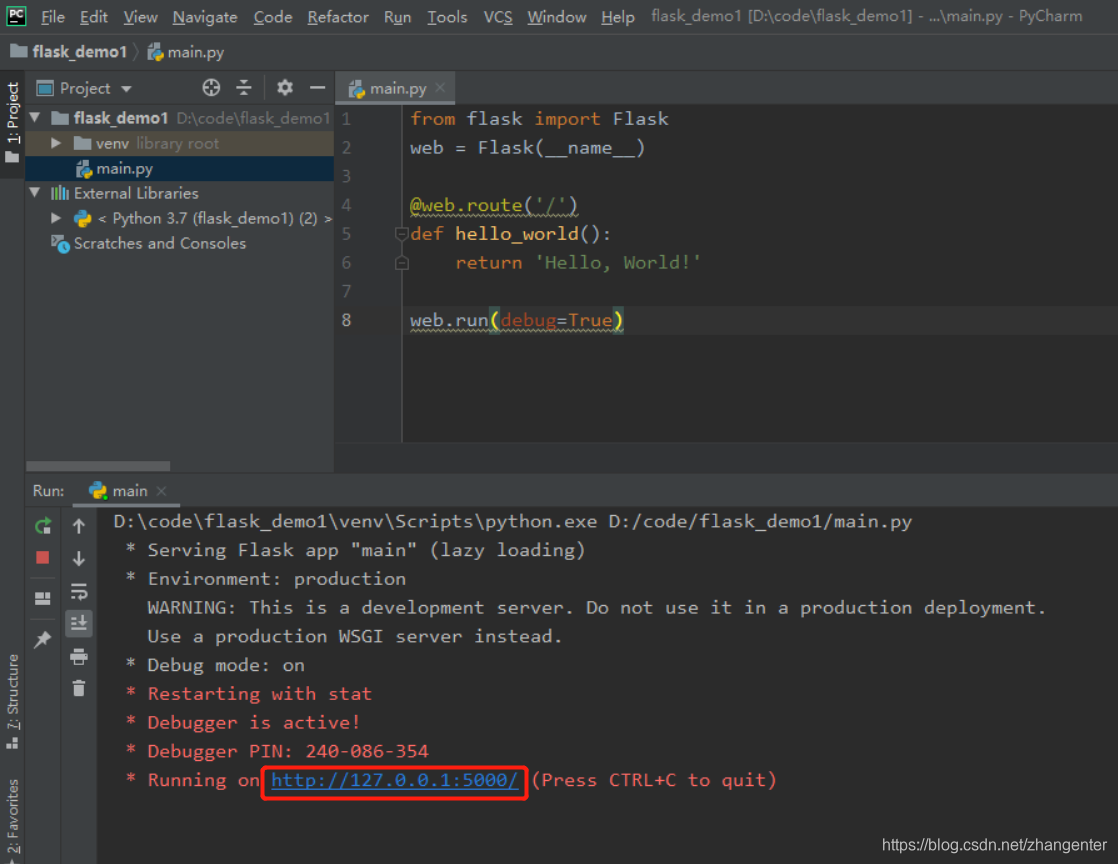Click the @web.route('/') decorator line

[493, 205]
